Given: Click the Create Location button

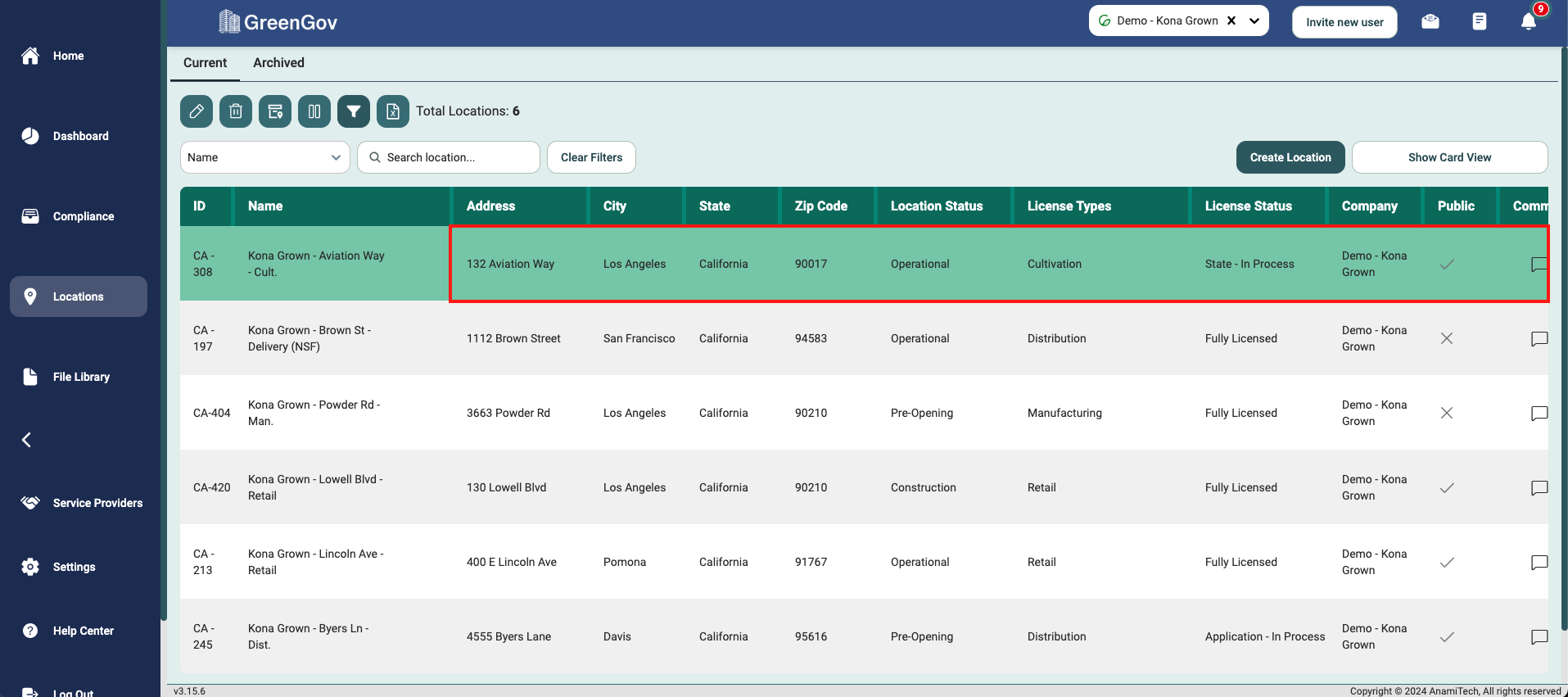Looking at the screenshot, I should pyautogui.click(x=1290, y=157).
